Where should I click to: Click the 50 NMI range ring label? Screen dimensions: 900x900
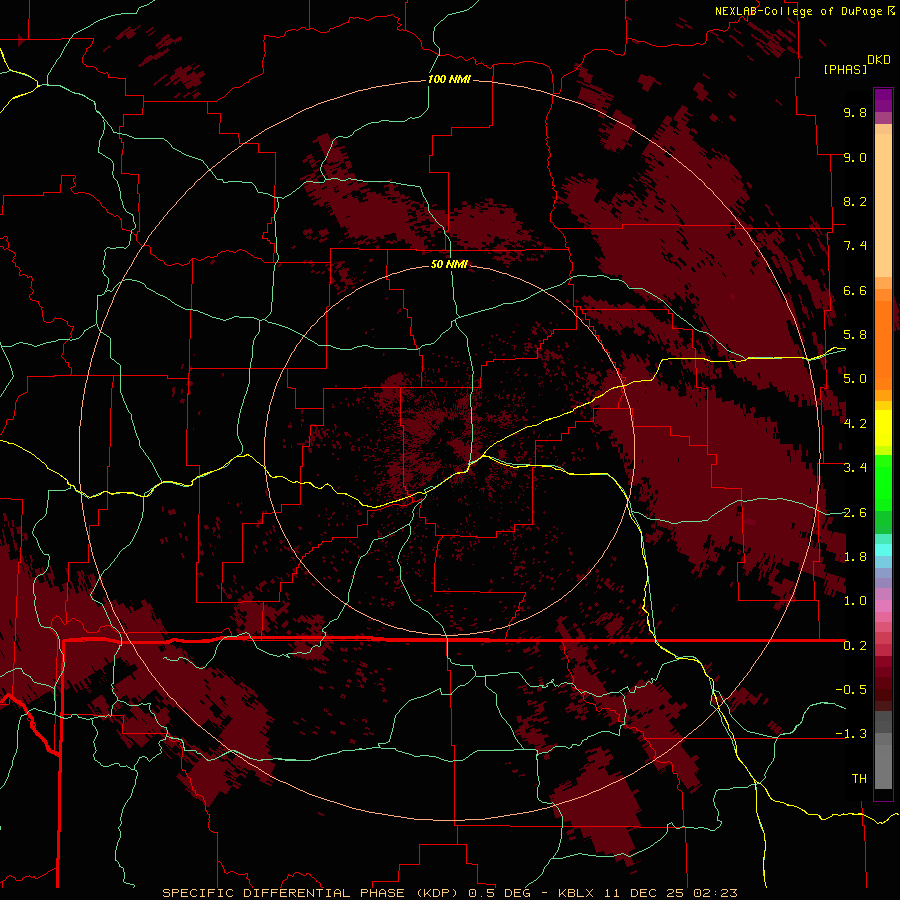tap(449, 264)
